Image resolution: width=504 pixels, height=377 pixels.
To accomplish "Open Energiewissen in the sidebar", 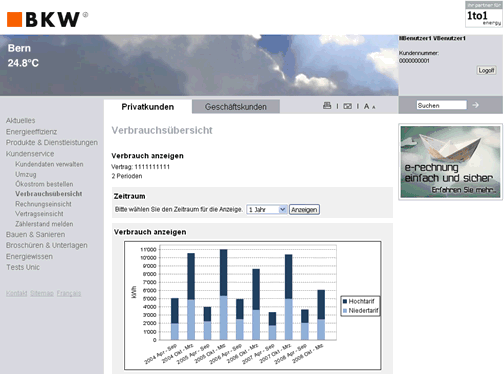I will pyautogui.click(x=29, y=256).
